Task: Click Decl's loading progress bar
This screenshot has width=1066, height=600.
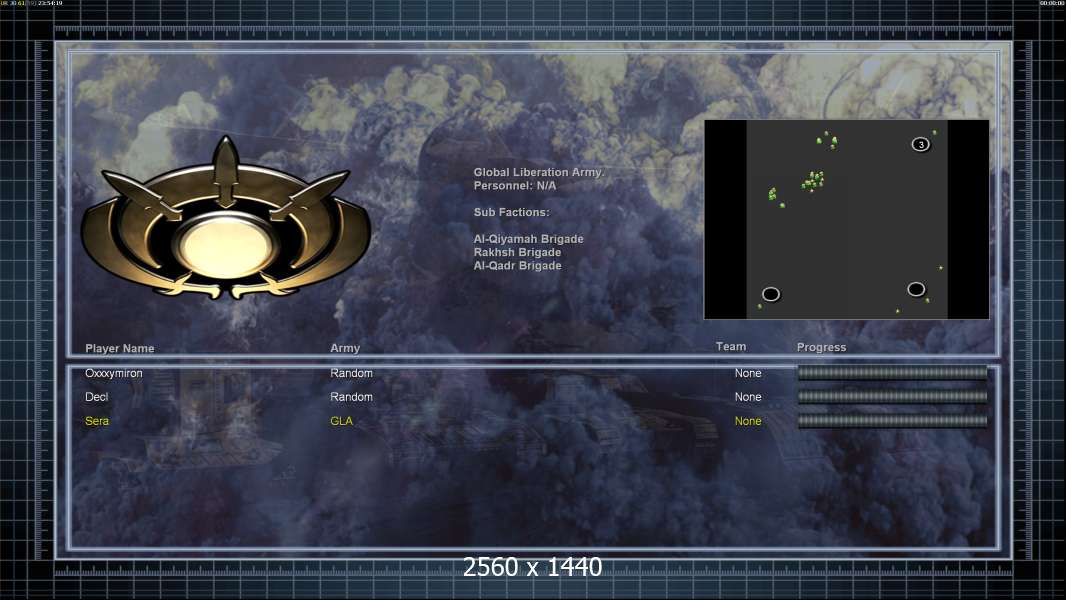Action: (x=892, y=396)
